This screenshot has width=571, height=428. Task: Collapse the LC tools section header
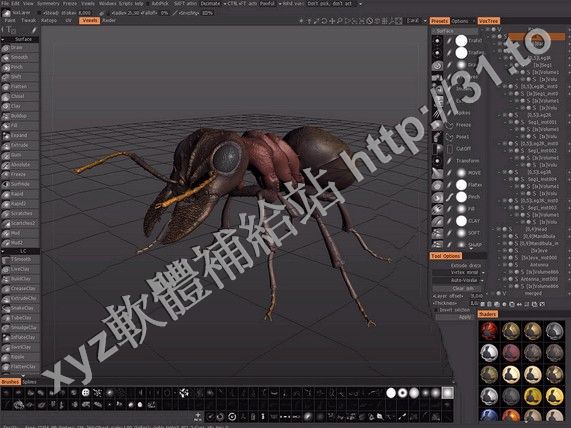(x=20, y=251)
